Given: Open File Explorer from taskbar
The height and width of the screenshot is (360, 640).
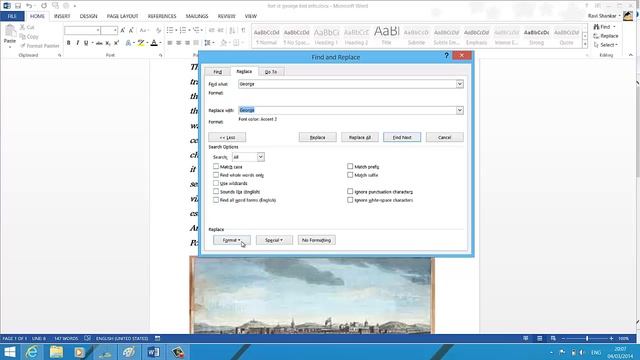Looking at the screenshot, I should [56, 352].
